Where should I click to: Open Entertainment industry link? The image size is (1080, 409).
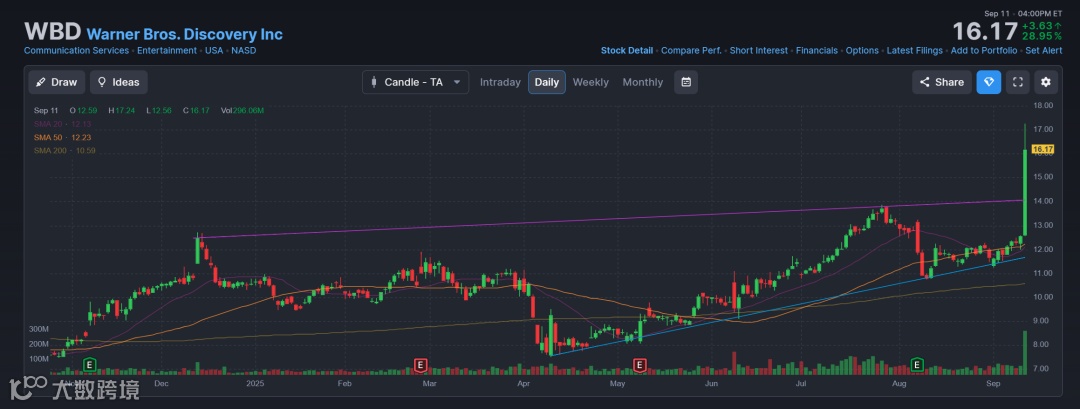pos(167,50)
